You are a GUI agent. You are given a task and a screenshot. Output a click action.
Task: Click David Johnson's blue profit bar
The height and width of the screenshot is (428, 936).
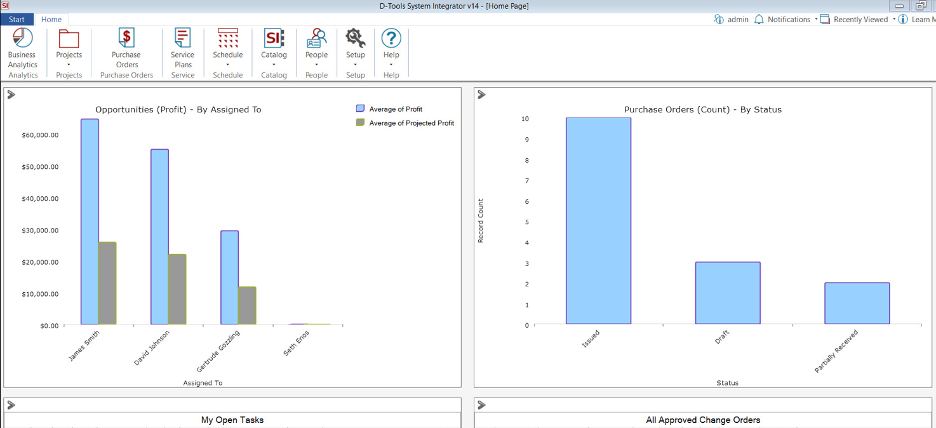159,237
